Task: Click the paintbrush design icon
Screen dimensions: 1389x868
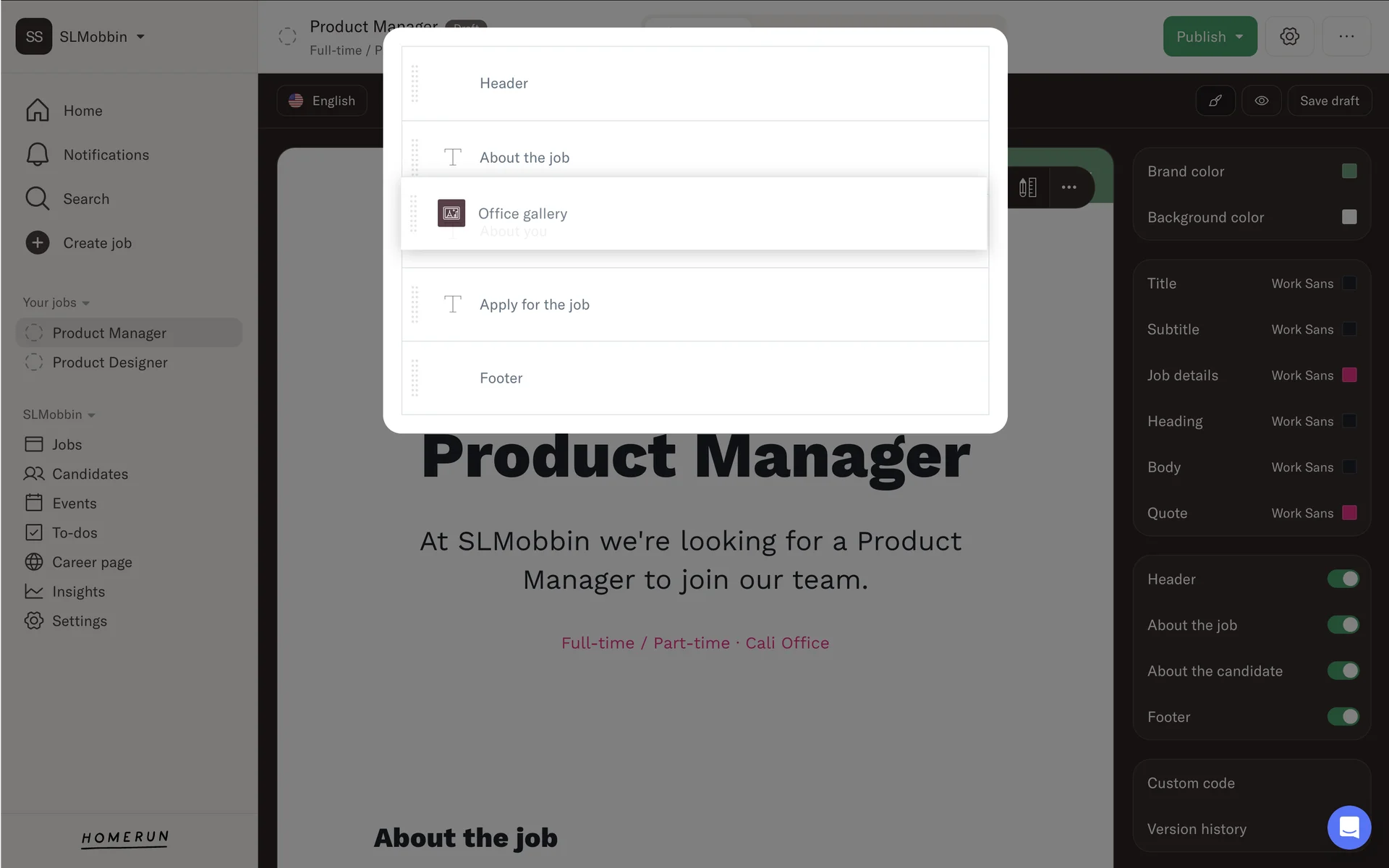Action: coord(1215,101)
